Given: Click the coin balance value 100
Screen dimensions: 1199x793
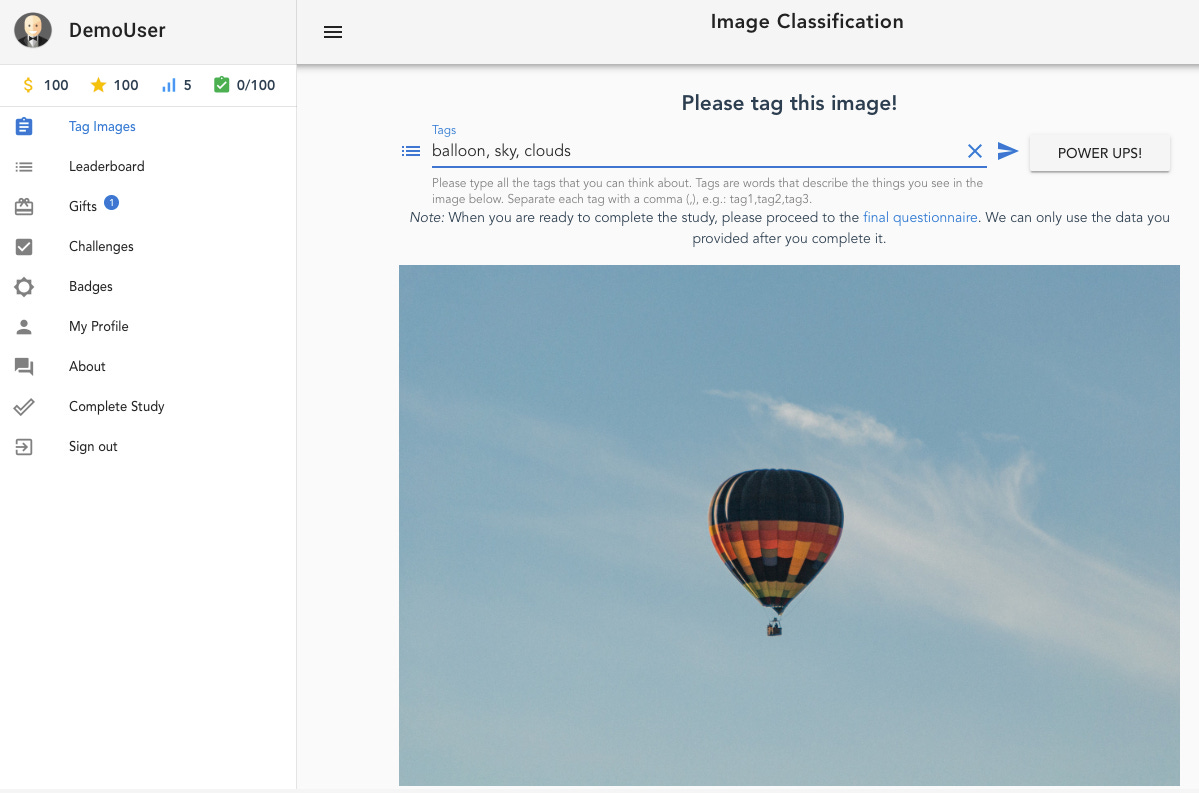Looking at the screenshot, I should (x=56, y=85).
